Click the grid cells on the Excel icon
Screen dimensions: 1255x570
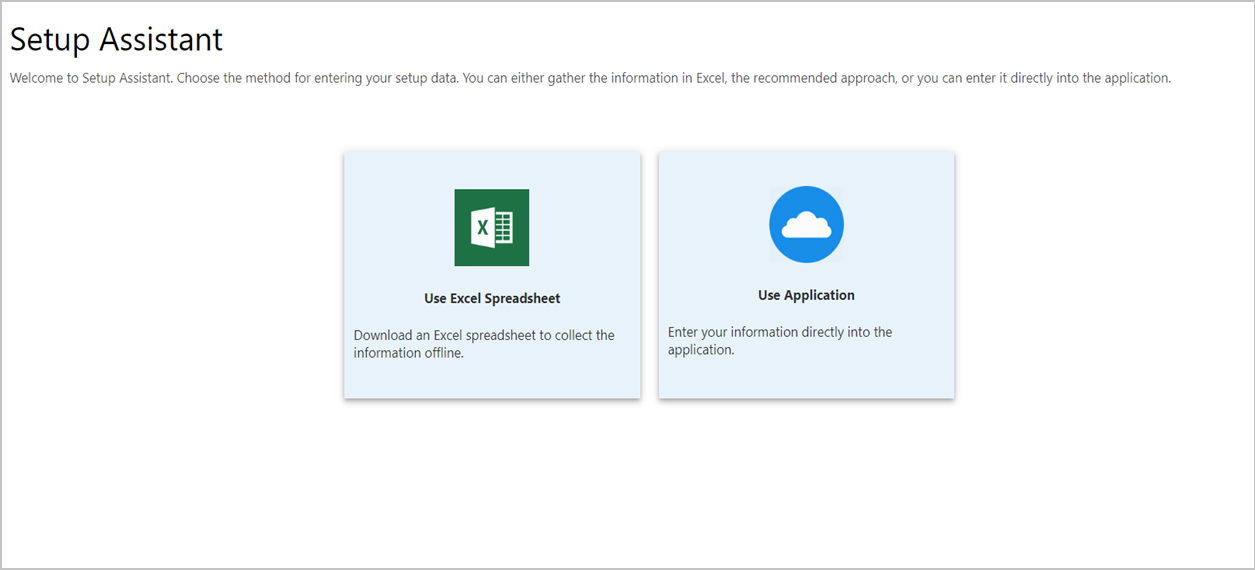click(503, 228)
